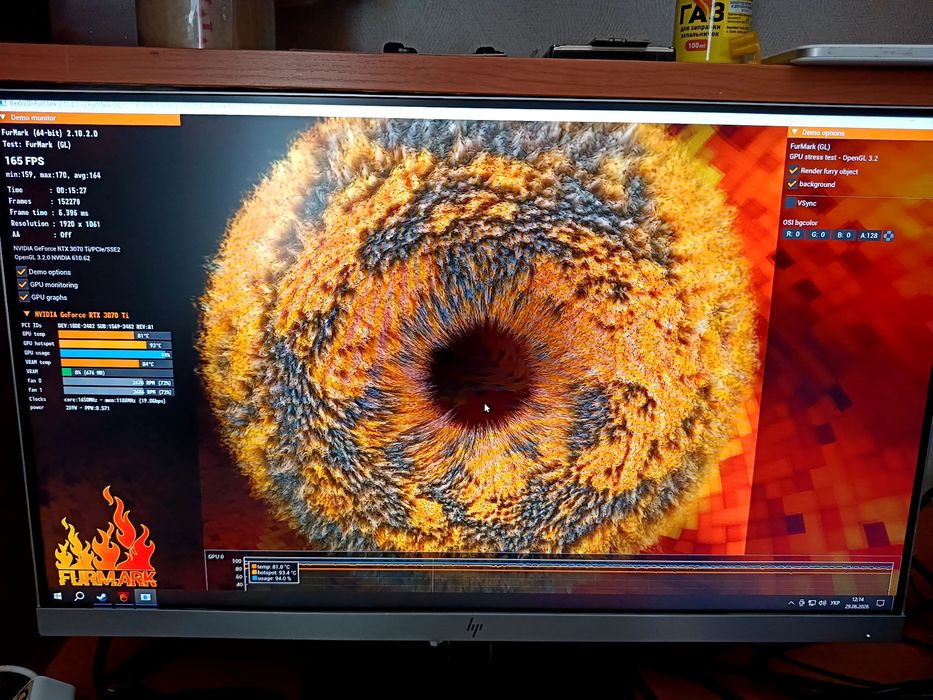
Task: Open the volume speaker tray icon
Action: [x=822, y=603]
